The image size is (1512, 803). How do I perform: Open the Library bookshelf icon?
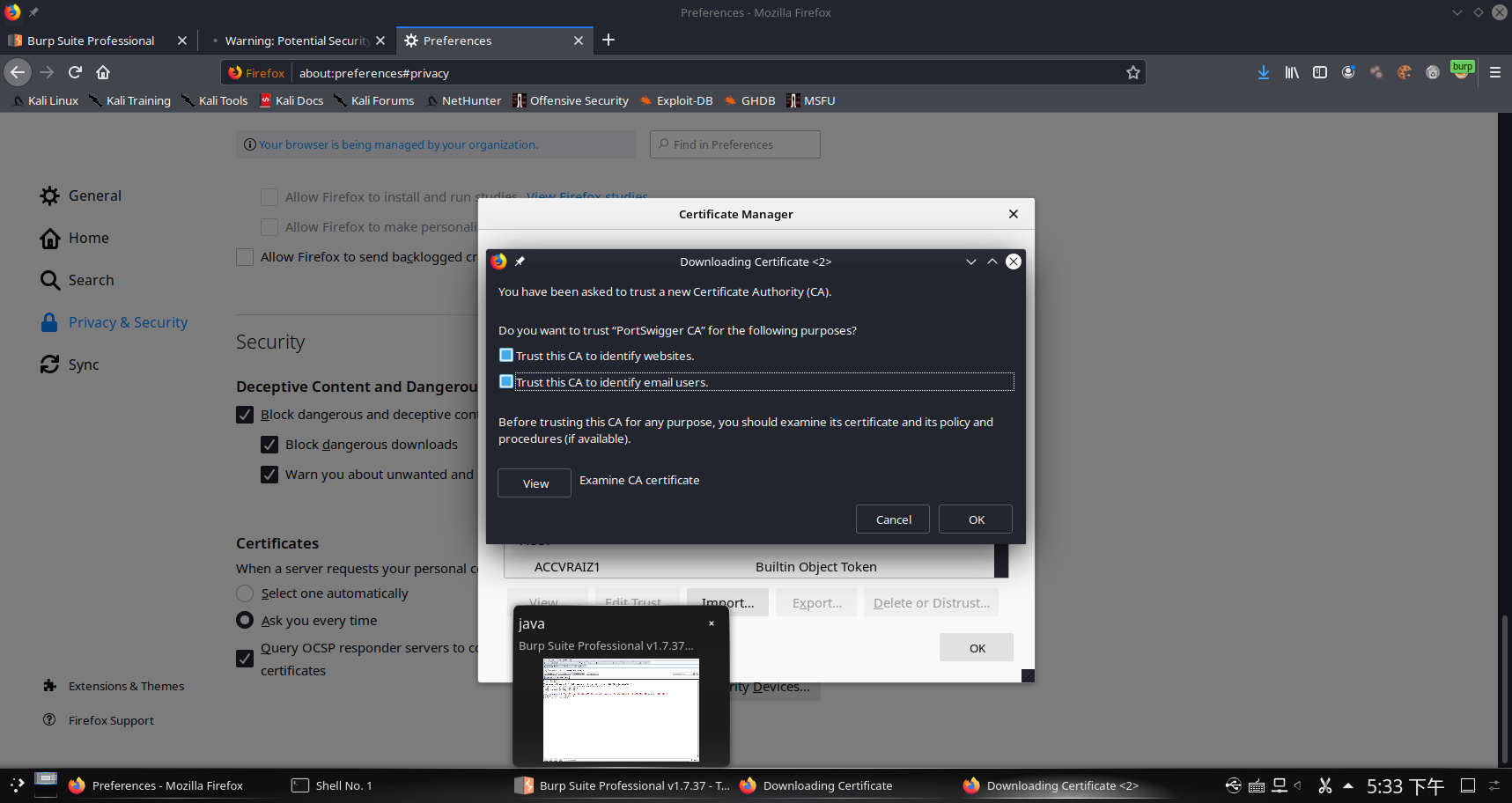1292,72
